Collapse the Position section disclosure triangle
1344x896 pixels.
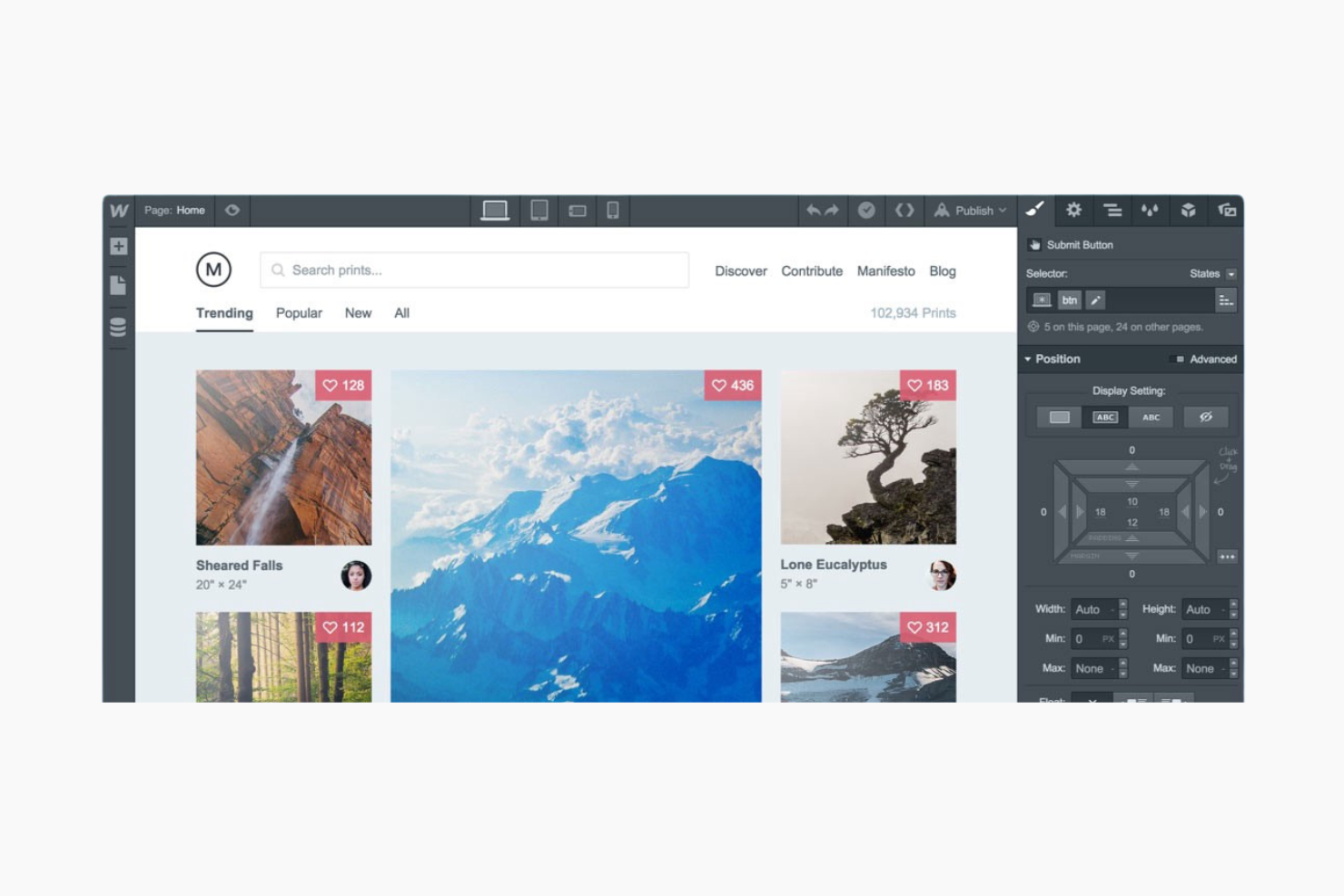click(x=1029, y=359)
